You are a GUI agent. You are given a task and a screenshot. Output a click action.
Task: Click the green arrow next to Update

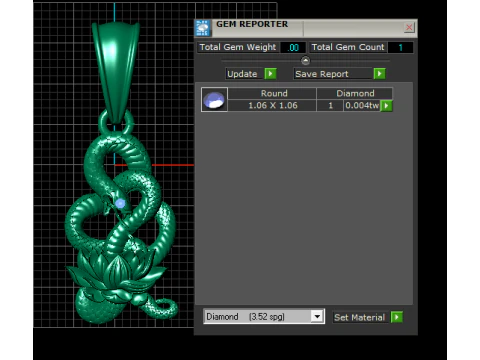click(270, 74)
